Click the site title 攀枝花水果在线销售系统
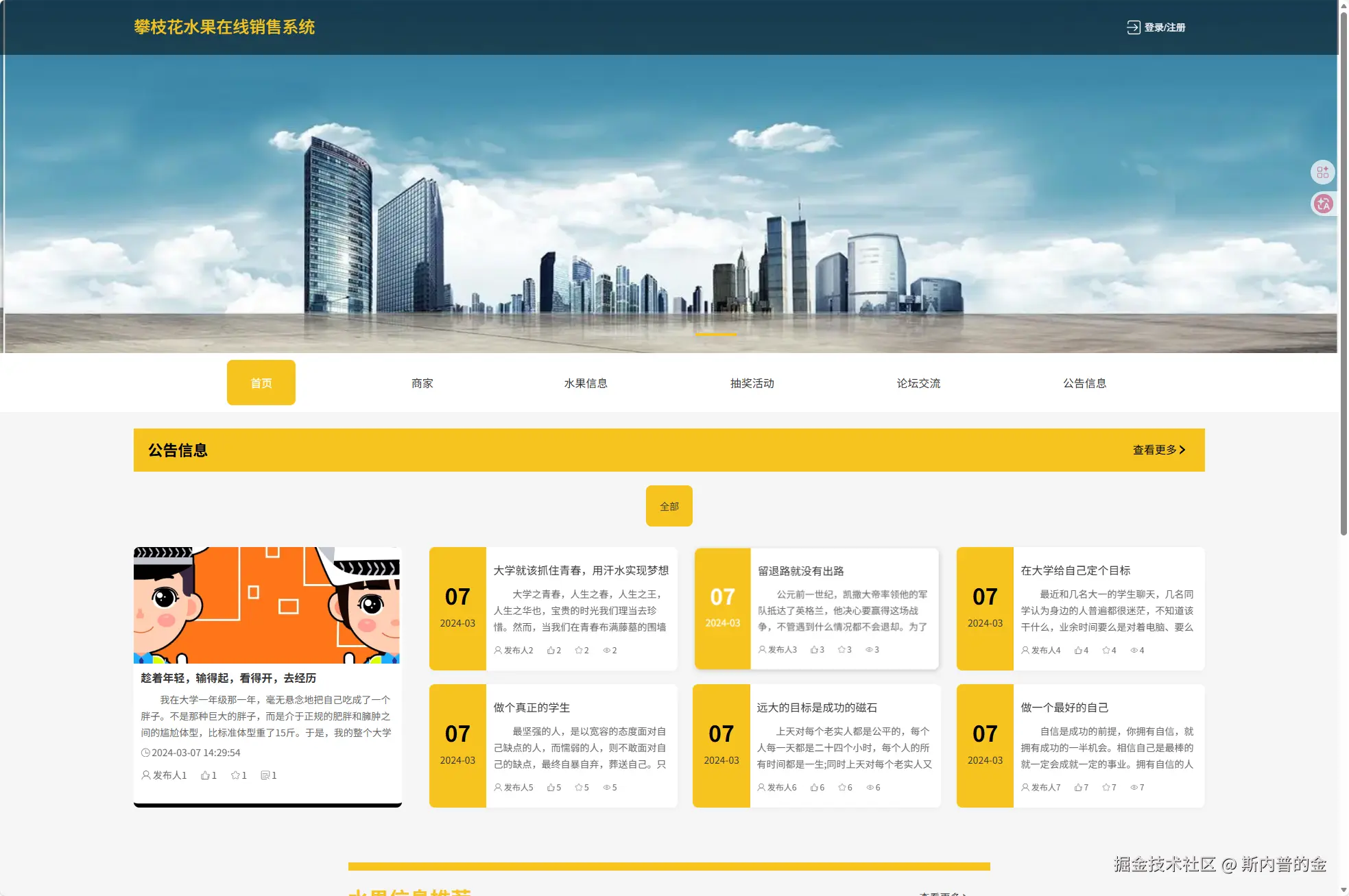The height and width of the screenshot is (896, 1349). (224, 27)
